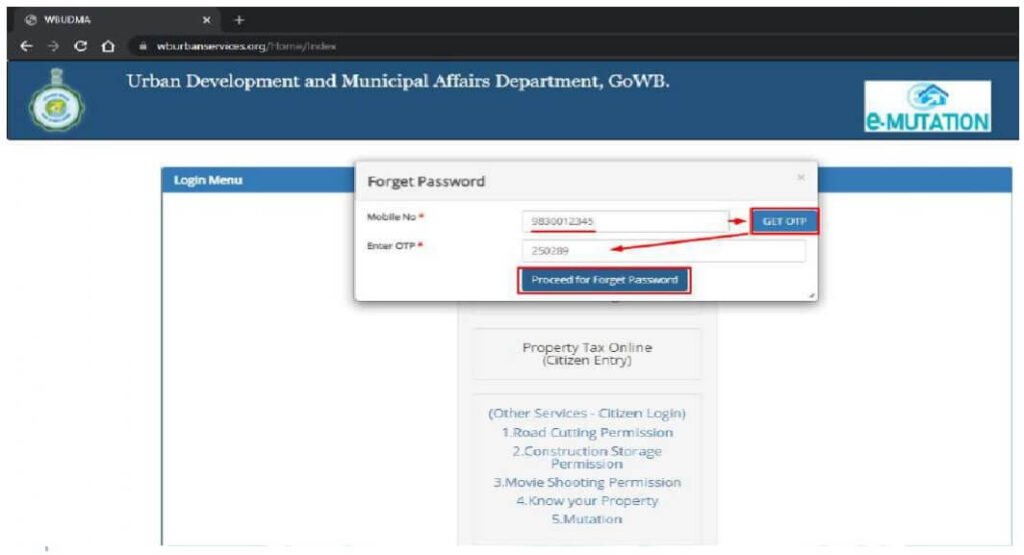Screen dimensions: 1024x555
Task: Click Proceed for Forget Password button
Action: point(604,280)
